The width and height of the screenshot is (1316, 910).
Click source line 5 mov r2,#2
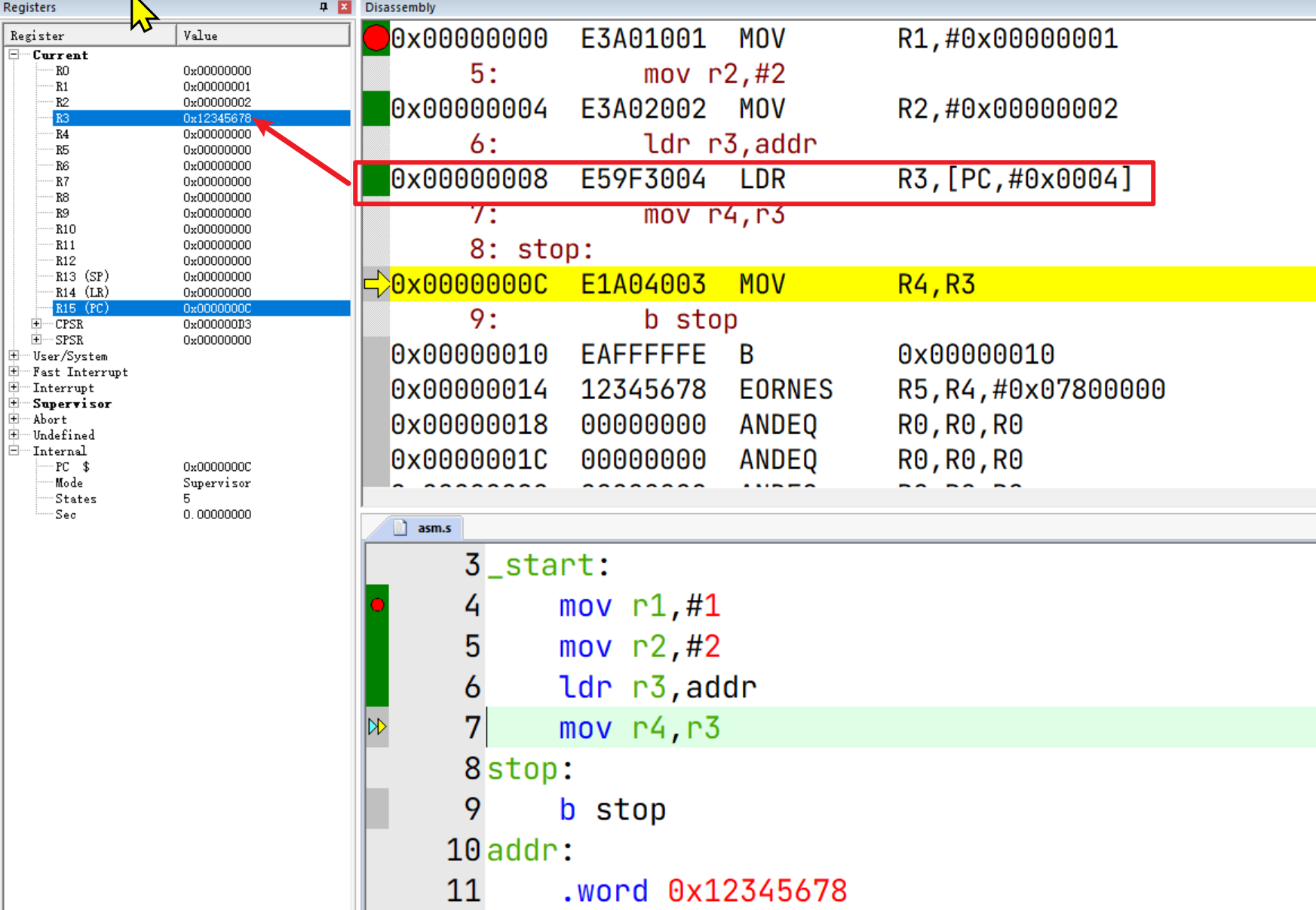pos(640,647)
